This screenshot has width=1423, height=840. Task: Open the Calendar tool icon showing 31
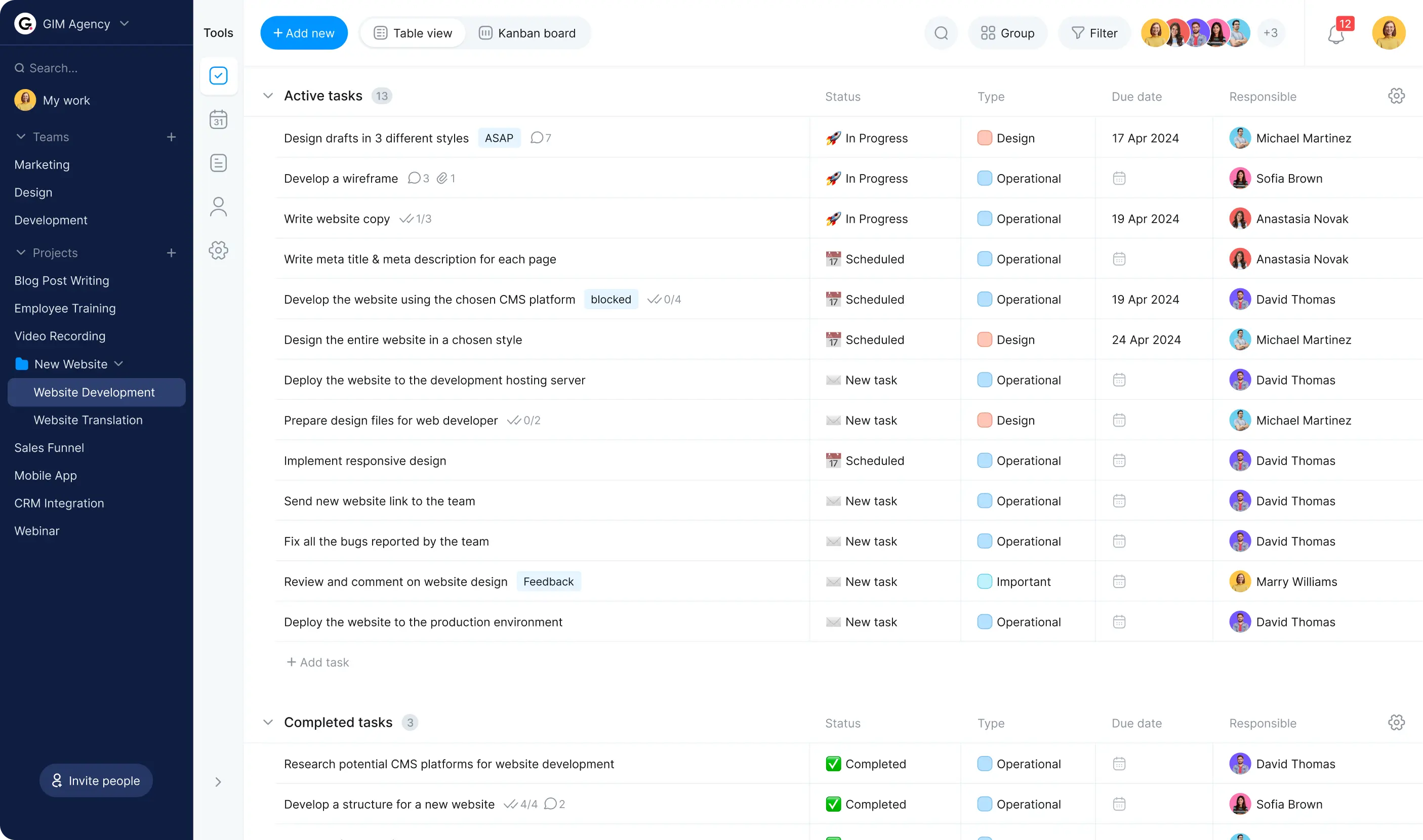point(218,119)
